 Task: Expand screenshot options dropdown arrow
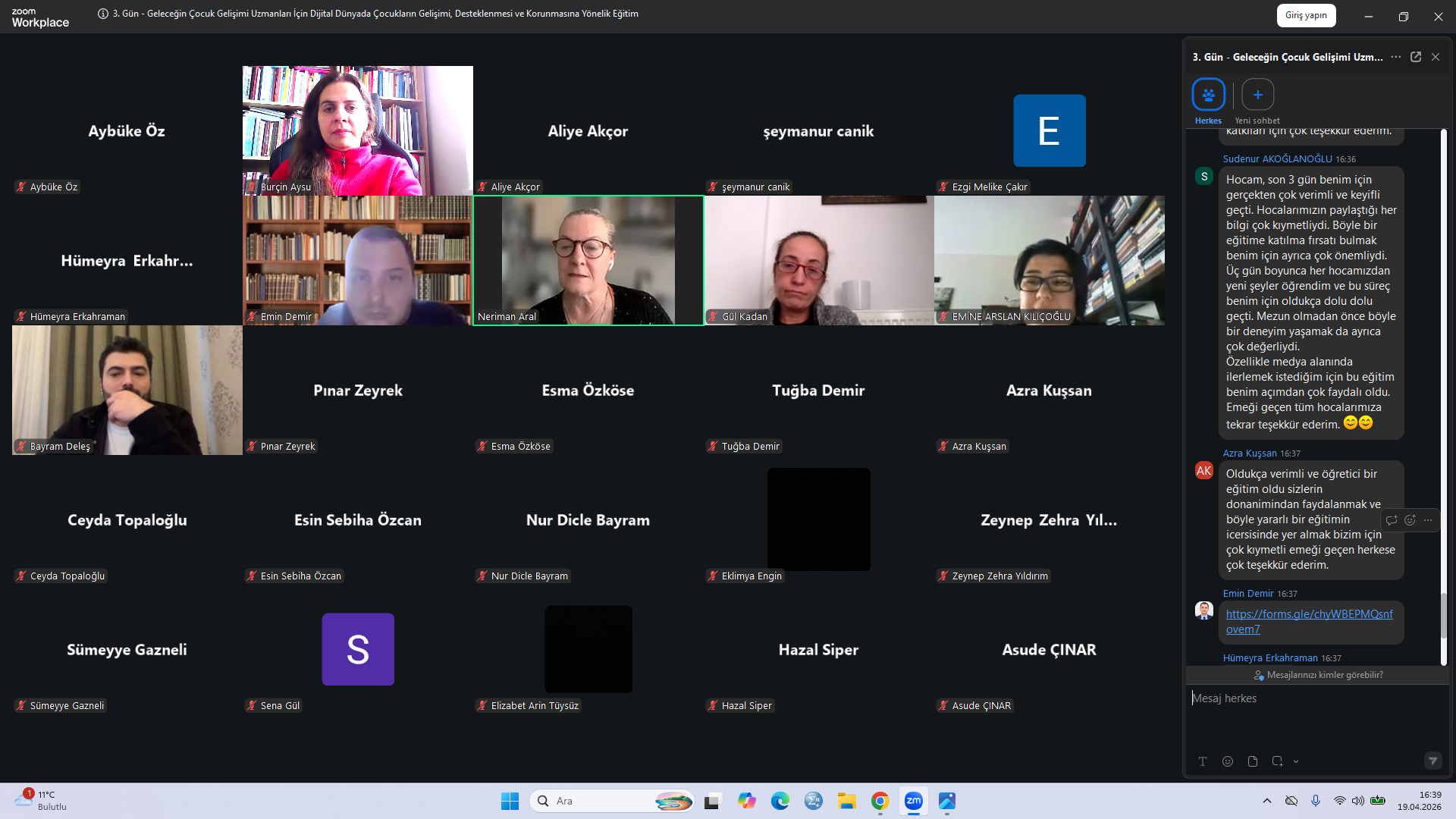coord(1296,761)
